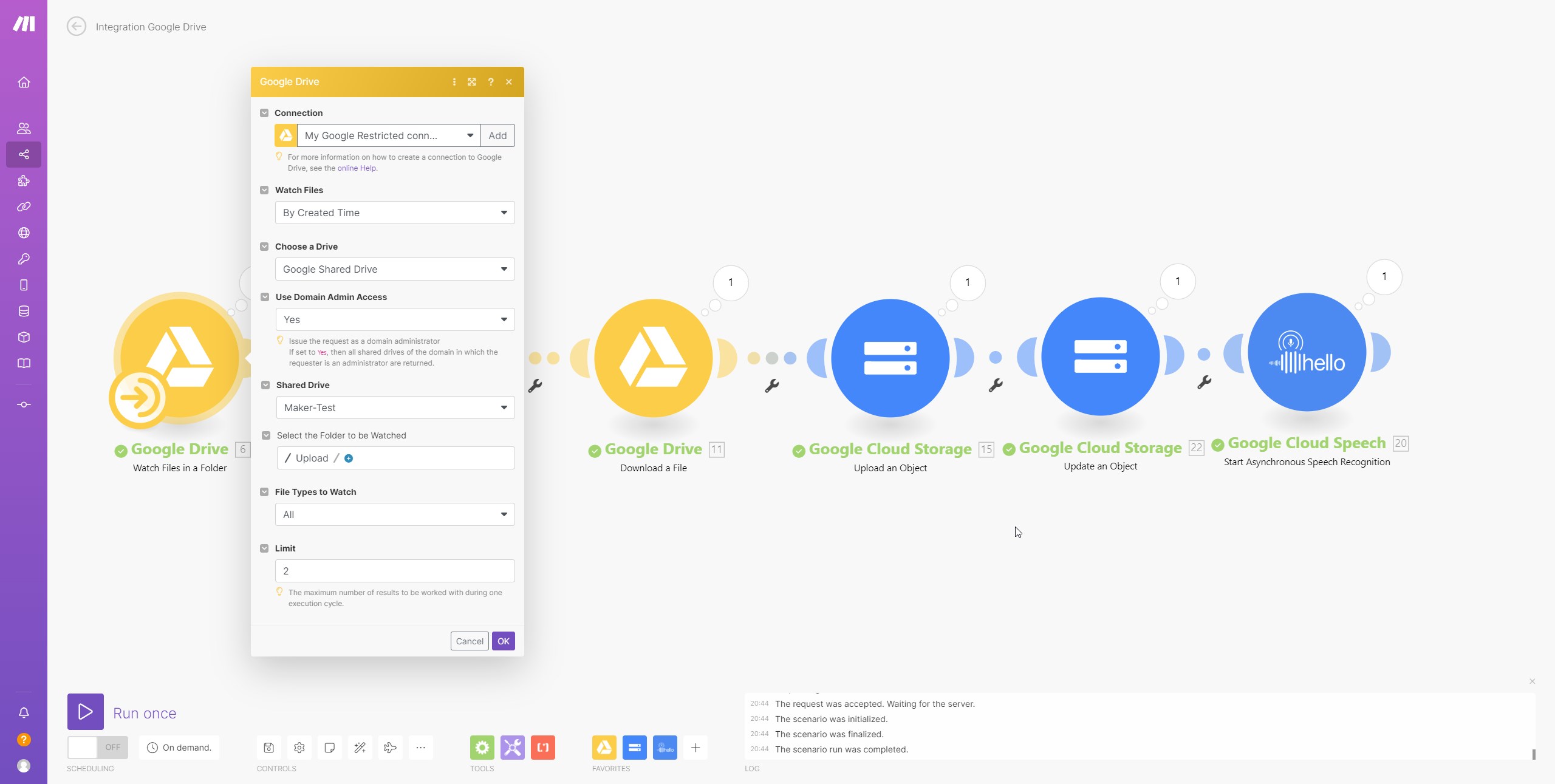Screen dimensions: 1555x784
Task: Open the orange Help question icon
Action: [24, 739]
